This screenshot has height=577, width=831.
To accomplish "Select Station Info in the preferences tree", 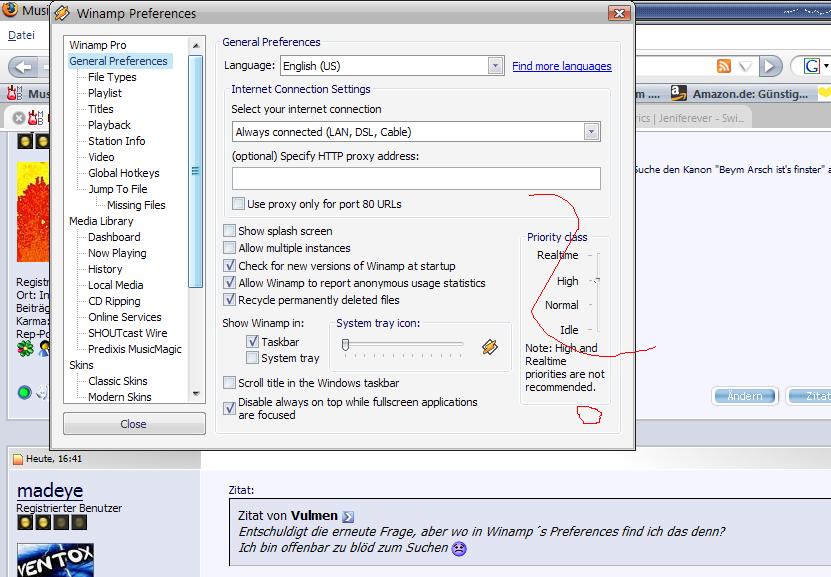I will pos(117,141).
